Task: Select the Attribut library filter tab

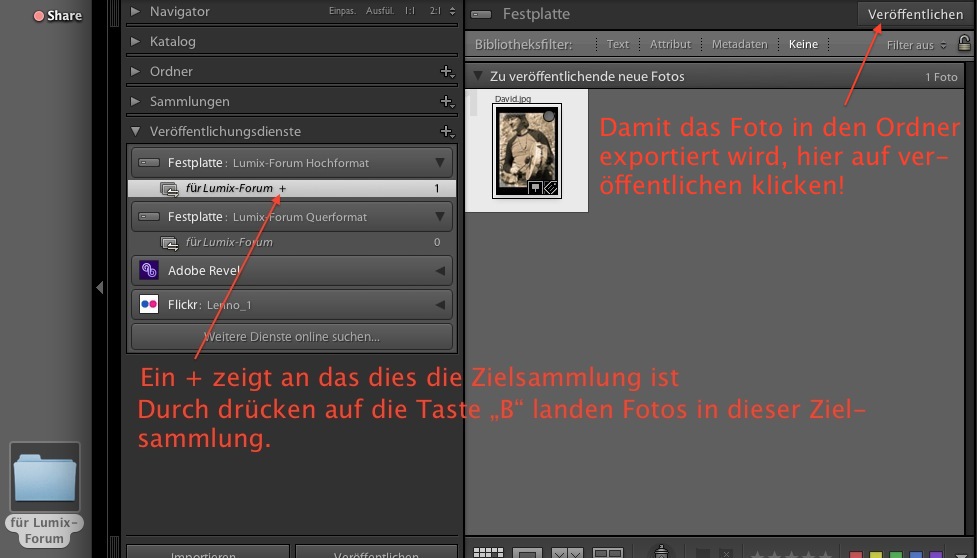Action: (670, 44)
